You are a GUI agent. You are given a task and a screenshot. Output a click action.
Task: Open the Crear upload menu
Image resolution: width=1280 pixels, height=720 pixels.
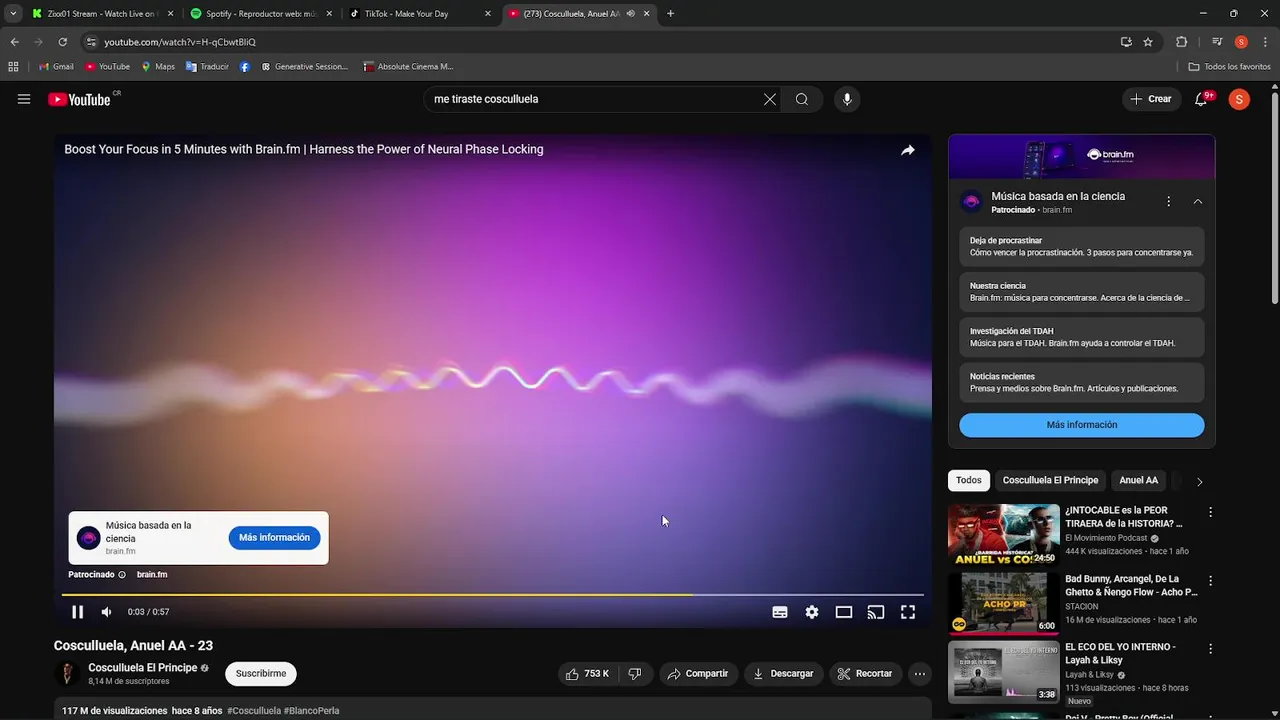1151,99
